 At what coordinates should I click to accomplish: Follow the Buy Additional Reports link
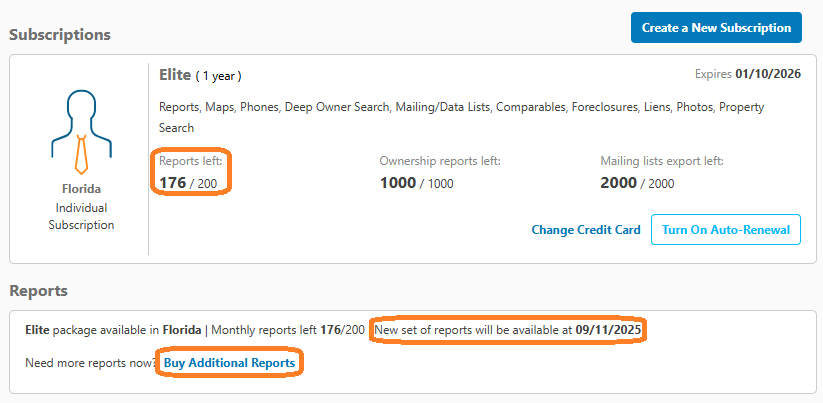229,363
